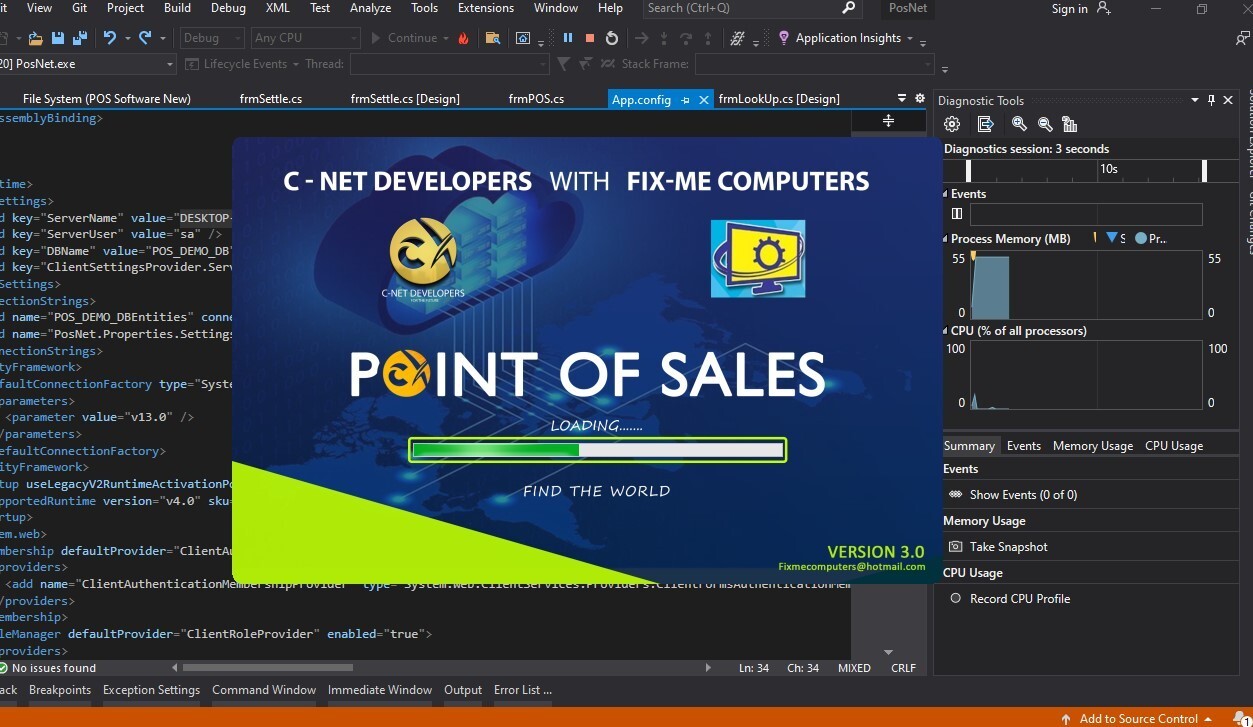Image resolution: width=1253 pixels, height=727 pixels.
Task: Click Add to Source Control
Action: pyautogui.click(x=1139, y=718)
